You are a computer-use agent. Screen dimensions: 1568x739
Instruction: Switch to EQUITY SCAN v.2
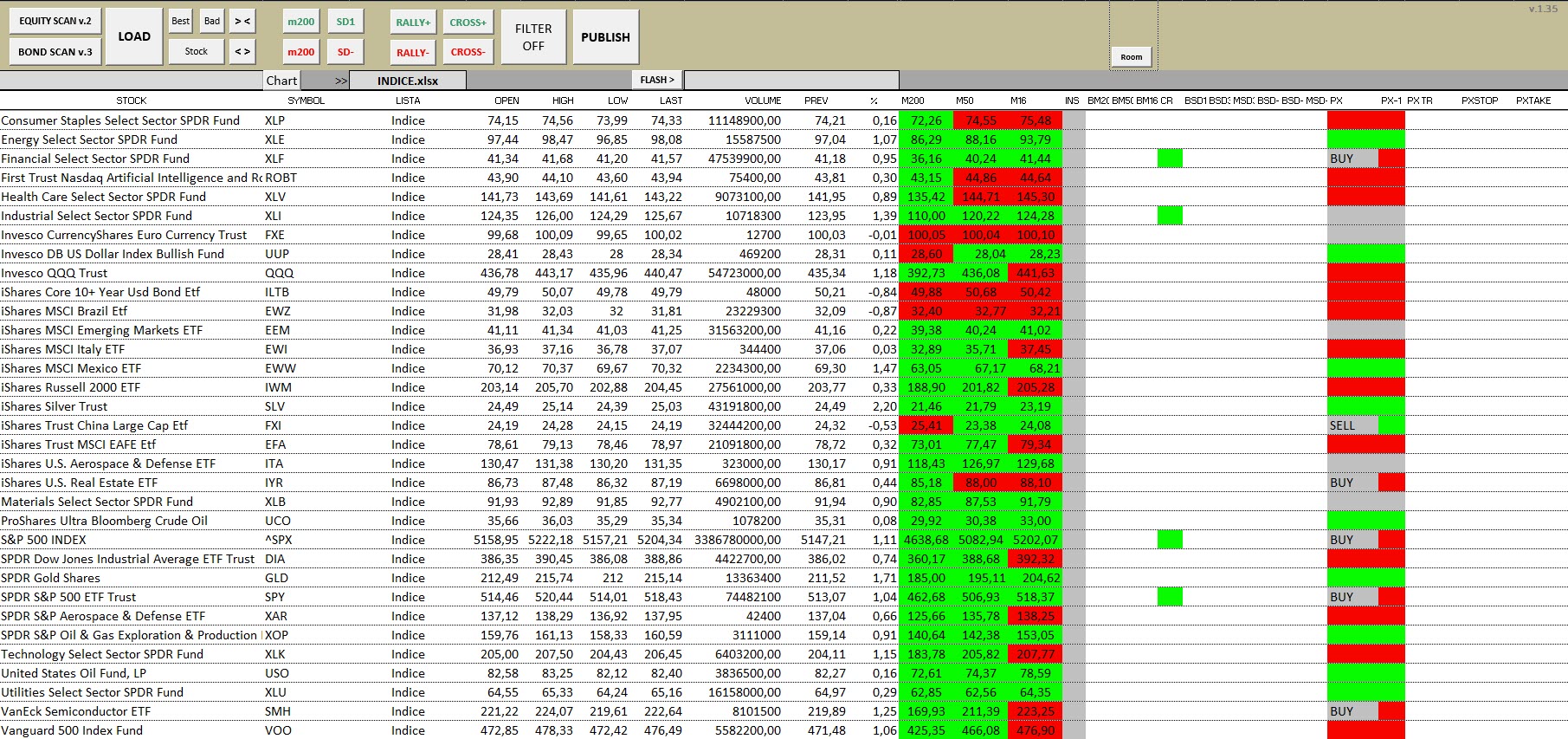click(x=55, y=22)
